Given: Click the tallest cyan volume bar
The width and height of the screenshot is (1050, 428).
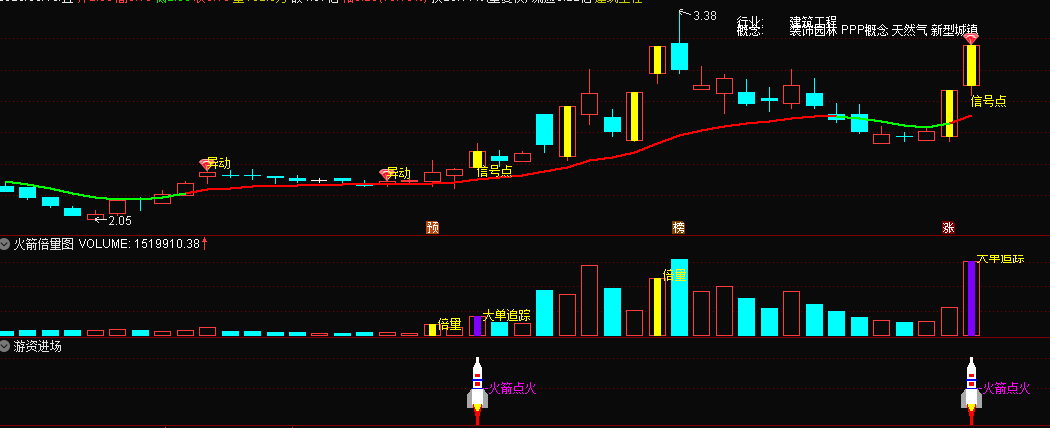Looking at the screenshot, I should coord(679,297).
